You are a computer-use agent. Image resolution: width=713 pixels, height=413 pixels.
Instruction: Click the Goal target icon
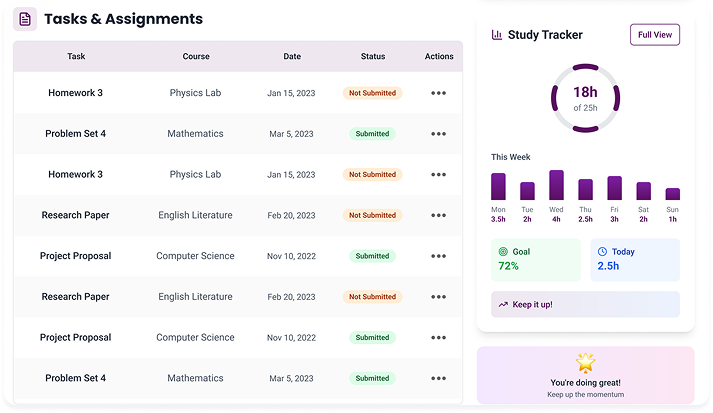coord(502,252)
